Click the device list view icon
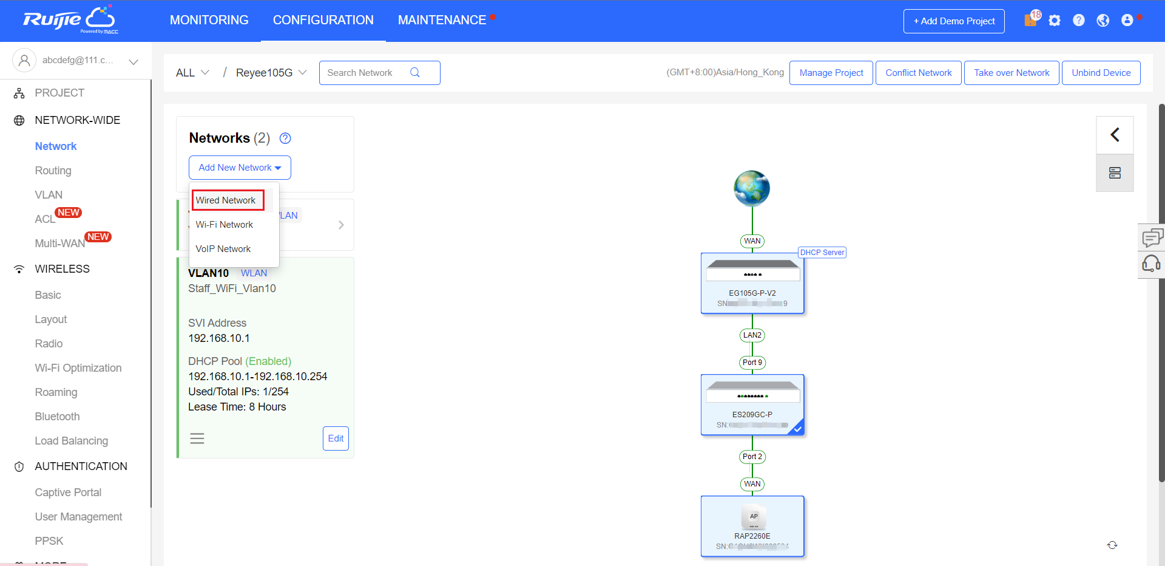 click(1114, 173)
